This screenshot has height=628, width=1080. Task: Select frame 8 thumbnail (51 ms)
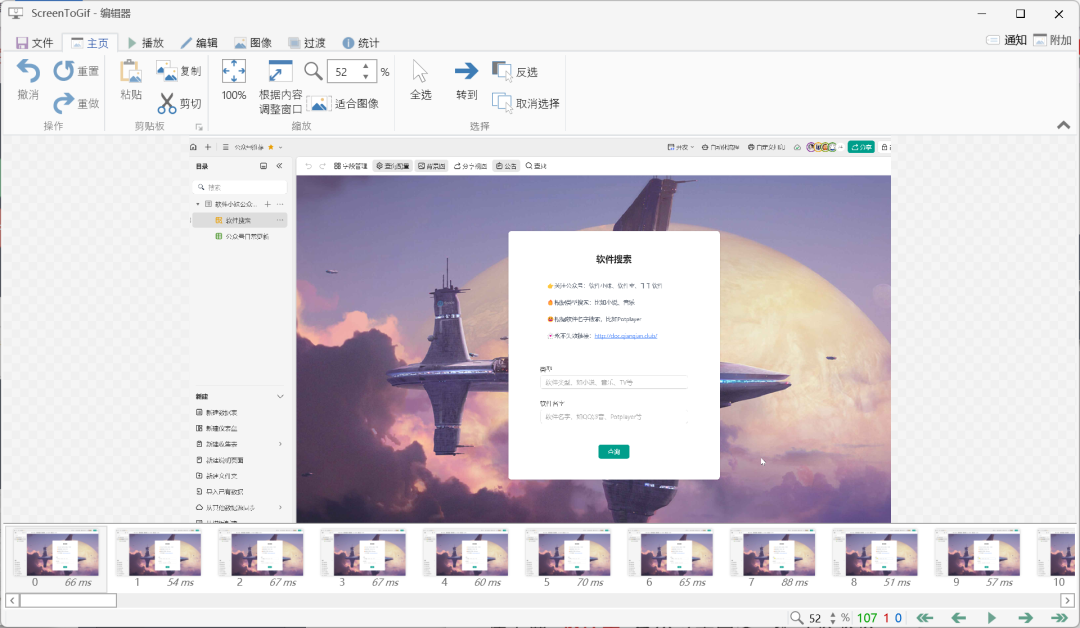pyautogui.click(x=877, y=558)
